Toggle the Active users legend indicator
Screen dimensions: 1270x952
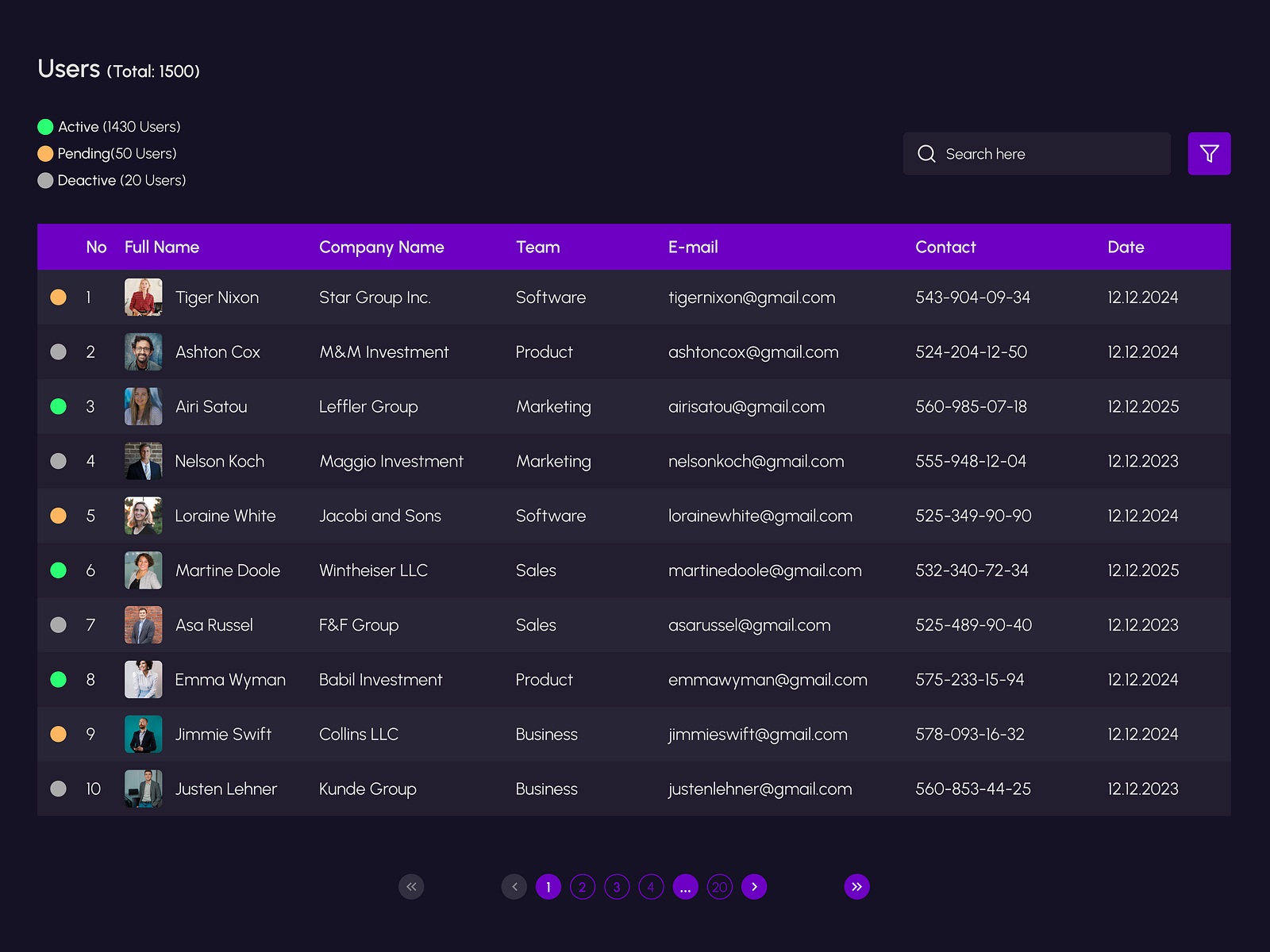(x=46, y=126)
